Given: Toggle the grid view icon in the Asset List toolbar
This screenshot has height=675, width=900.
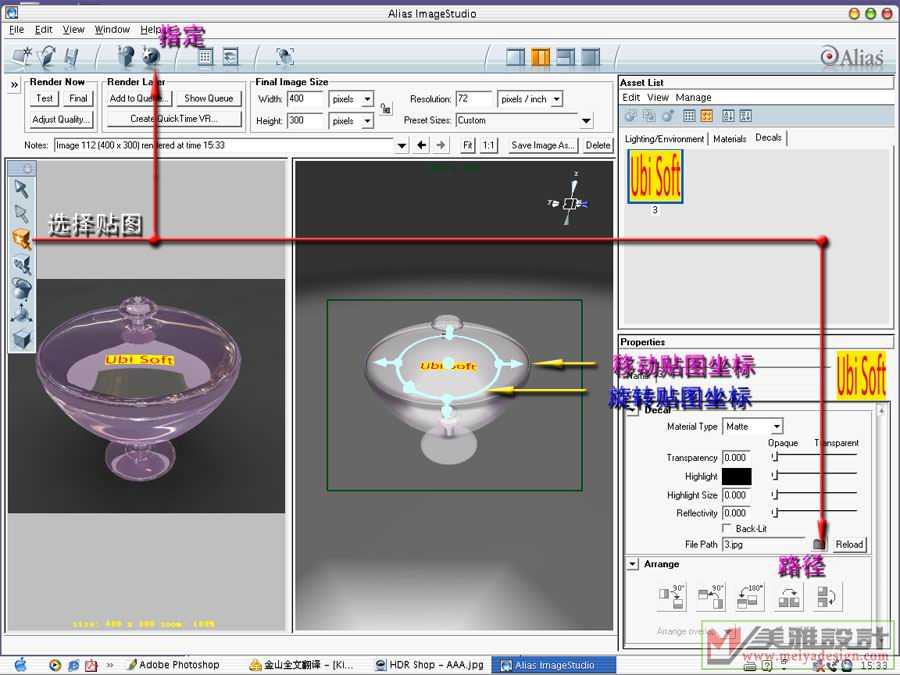Looking at the screenshot, I should point(689,116).
